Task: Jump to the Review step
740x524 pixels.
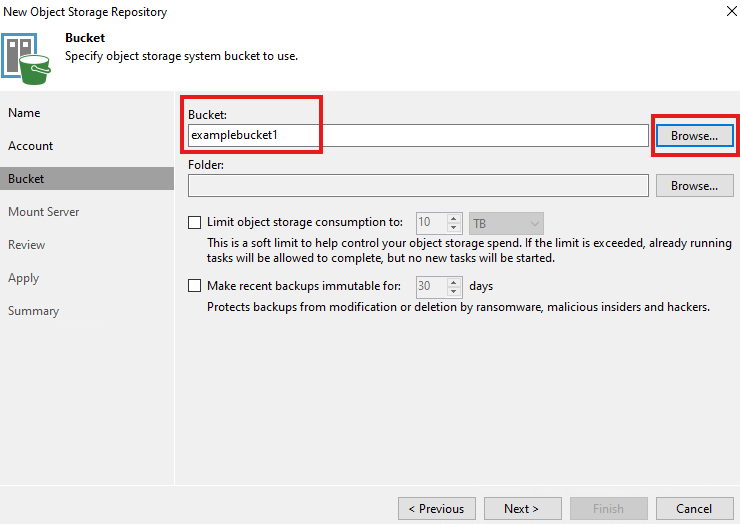Action: (x=27, y=245)
